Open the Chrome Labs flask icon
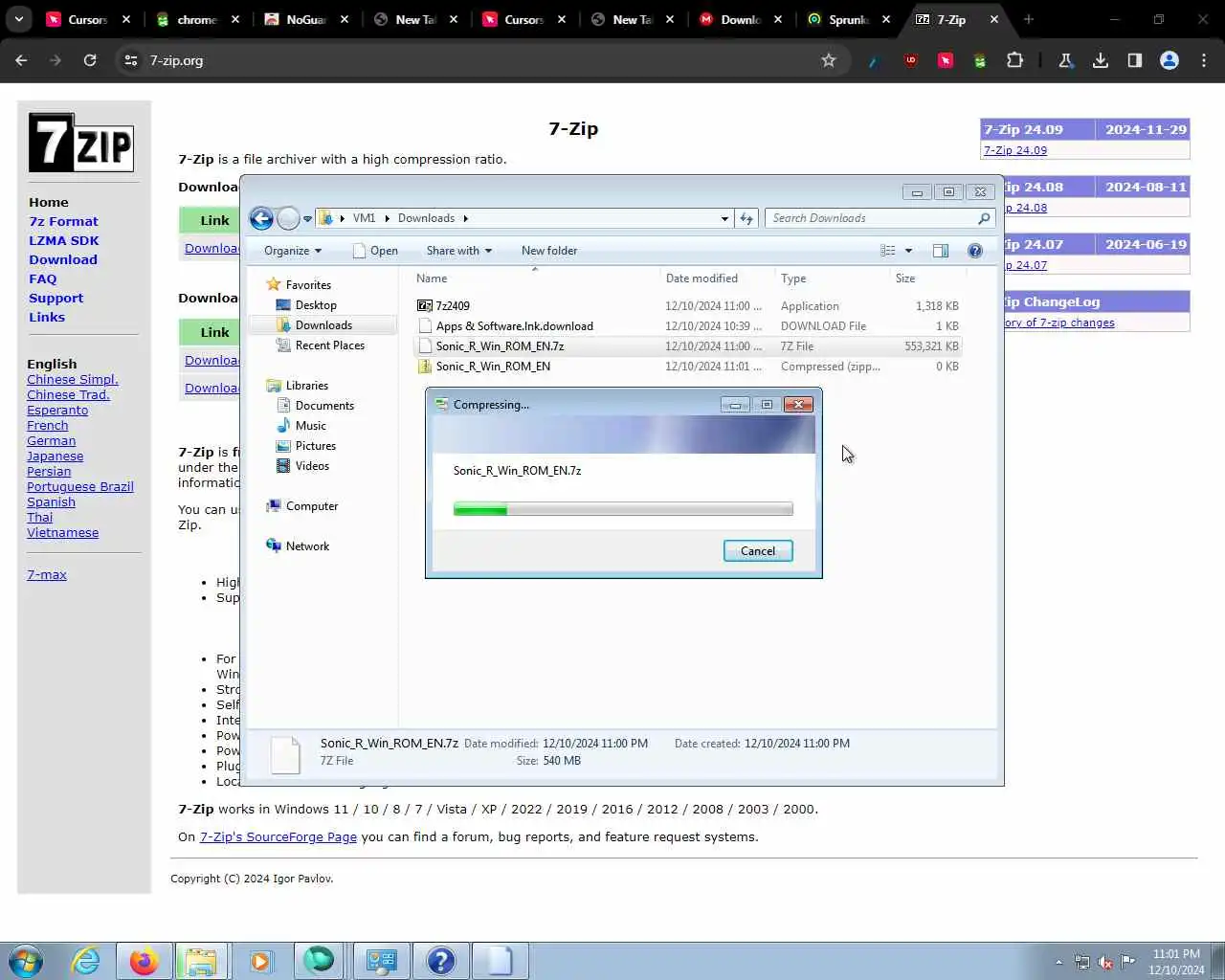 click(1065, 60)
